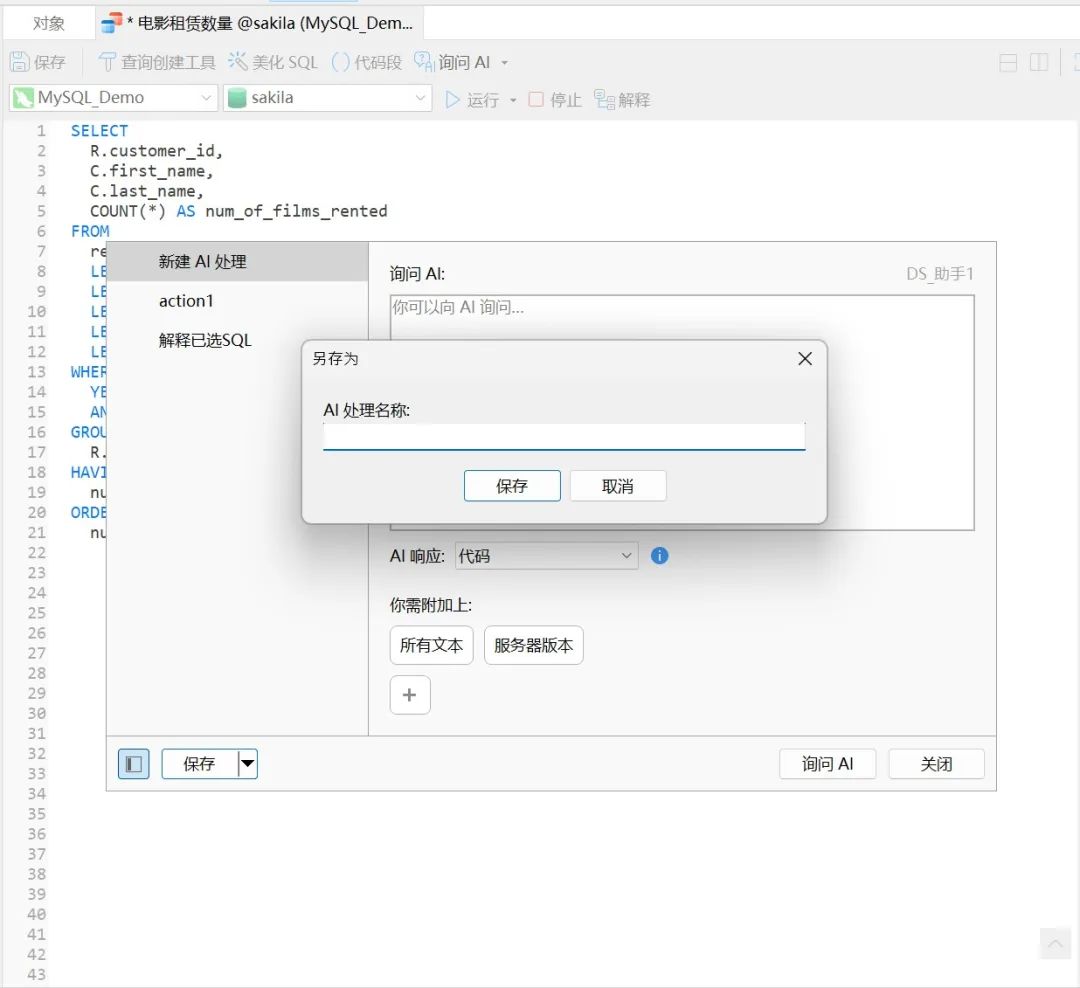Switch to the 对象 tab
The image size is (1080, 988).
click(47, 21)
